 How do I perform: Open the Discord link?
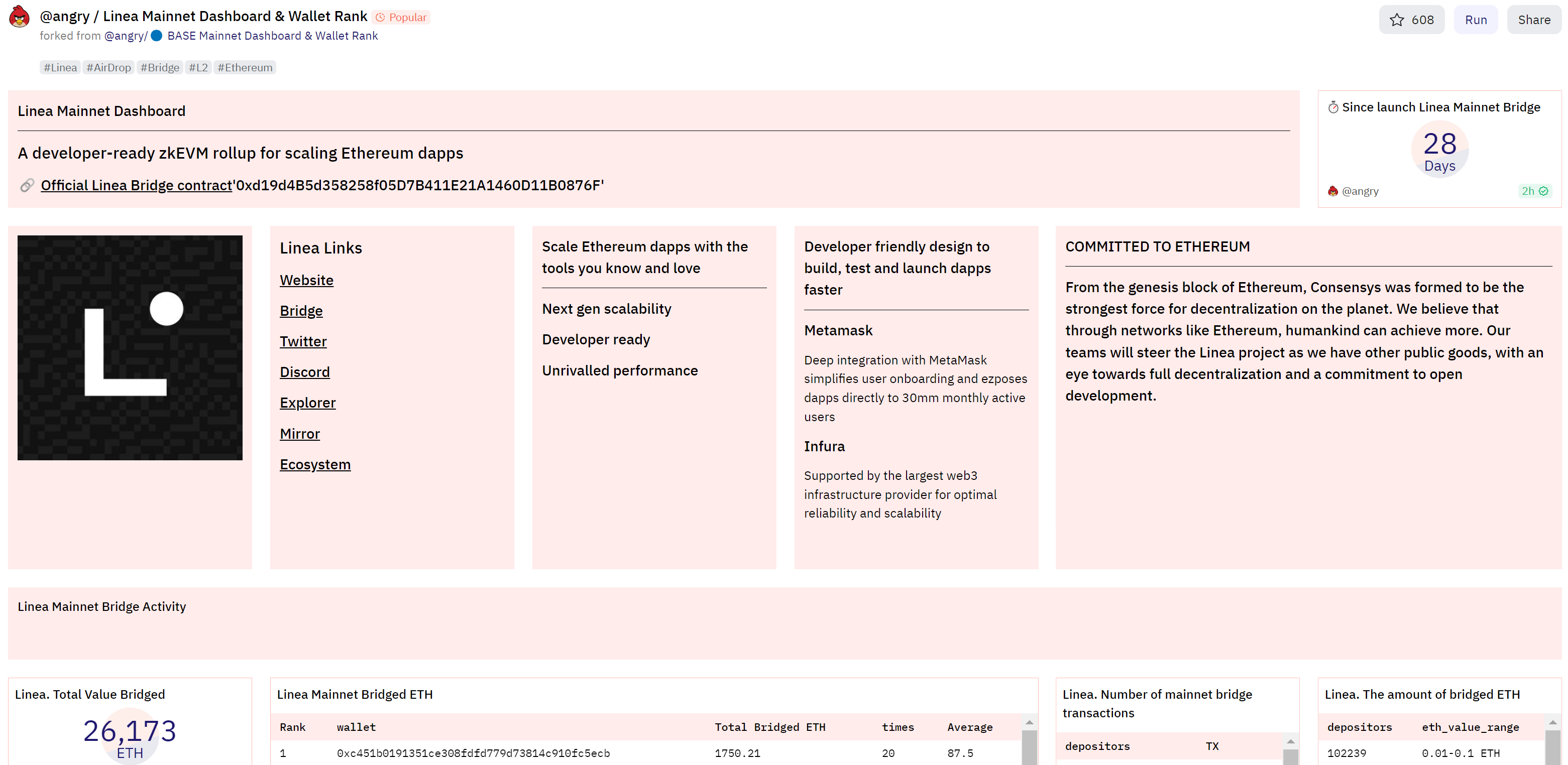(304, 372)
